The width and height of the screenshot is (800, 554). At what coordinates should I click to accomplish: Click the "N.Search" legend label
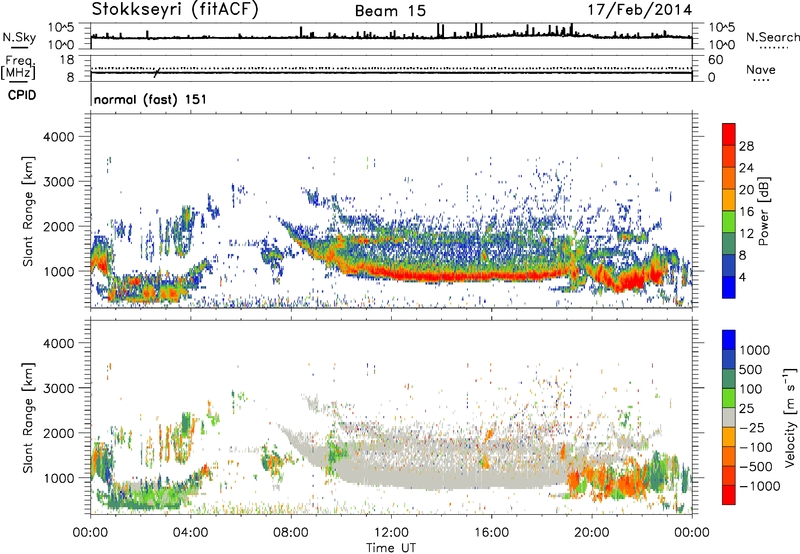point(772,37)
